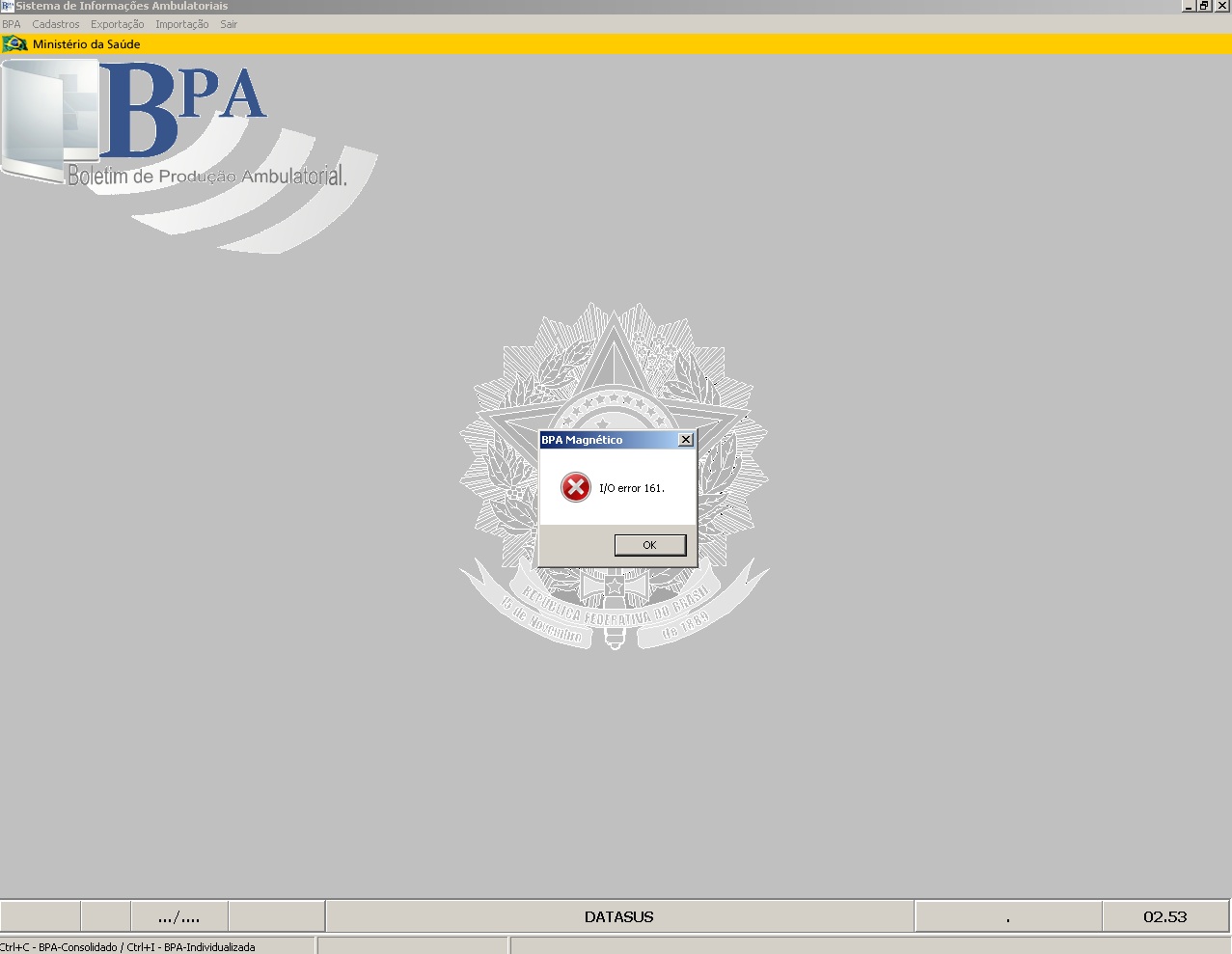Click the Brazil flag icon beside Ministério da Saúde
1232x954 pixels.
14,43
